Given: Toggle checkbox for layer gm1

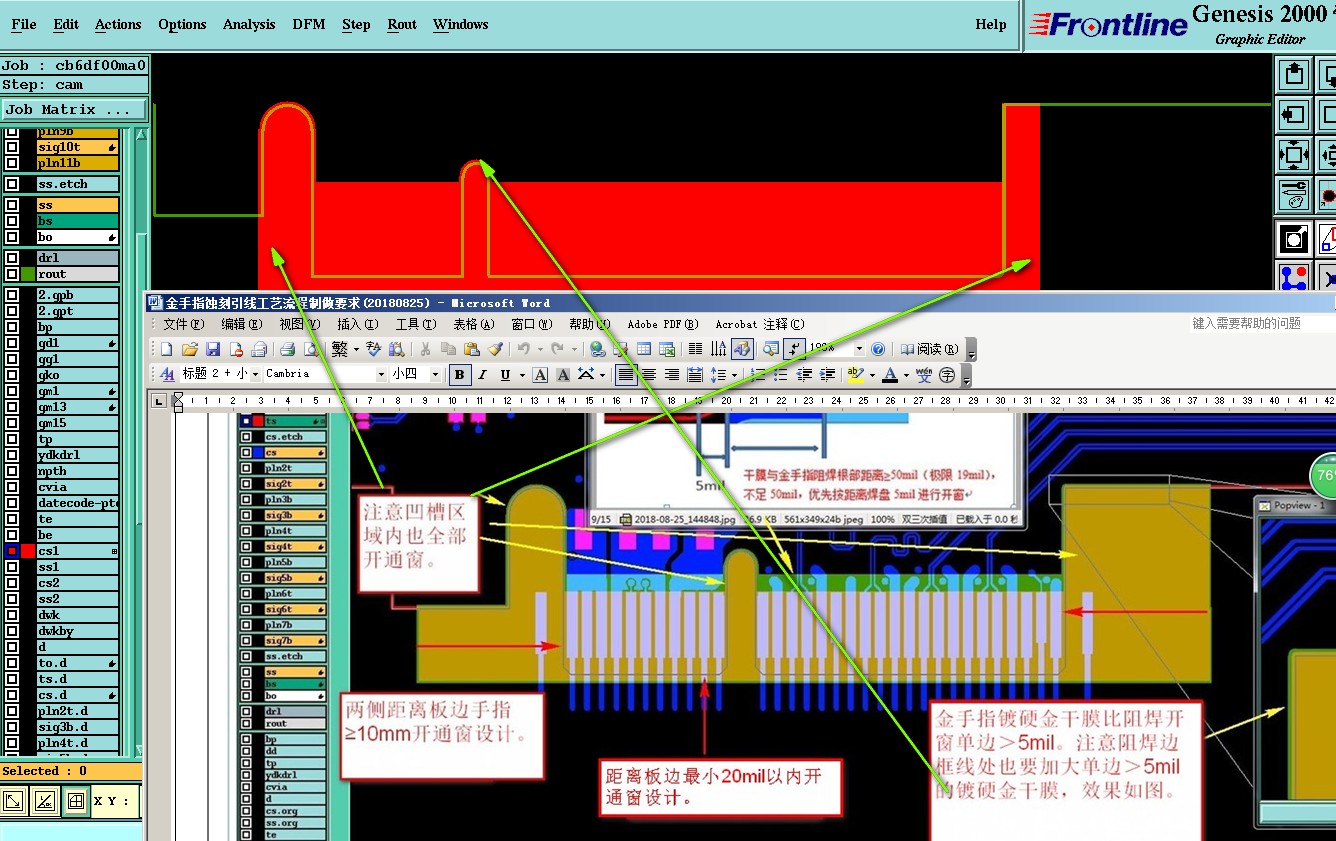Looking at the screenshot, I should (12, 391).
